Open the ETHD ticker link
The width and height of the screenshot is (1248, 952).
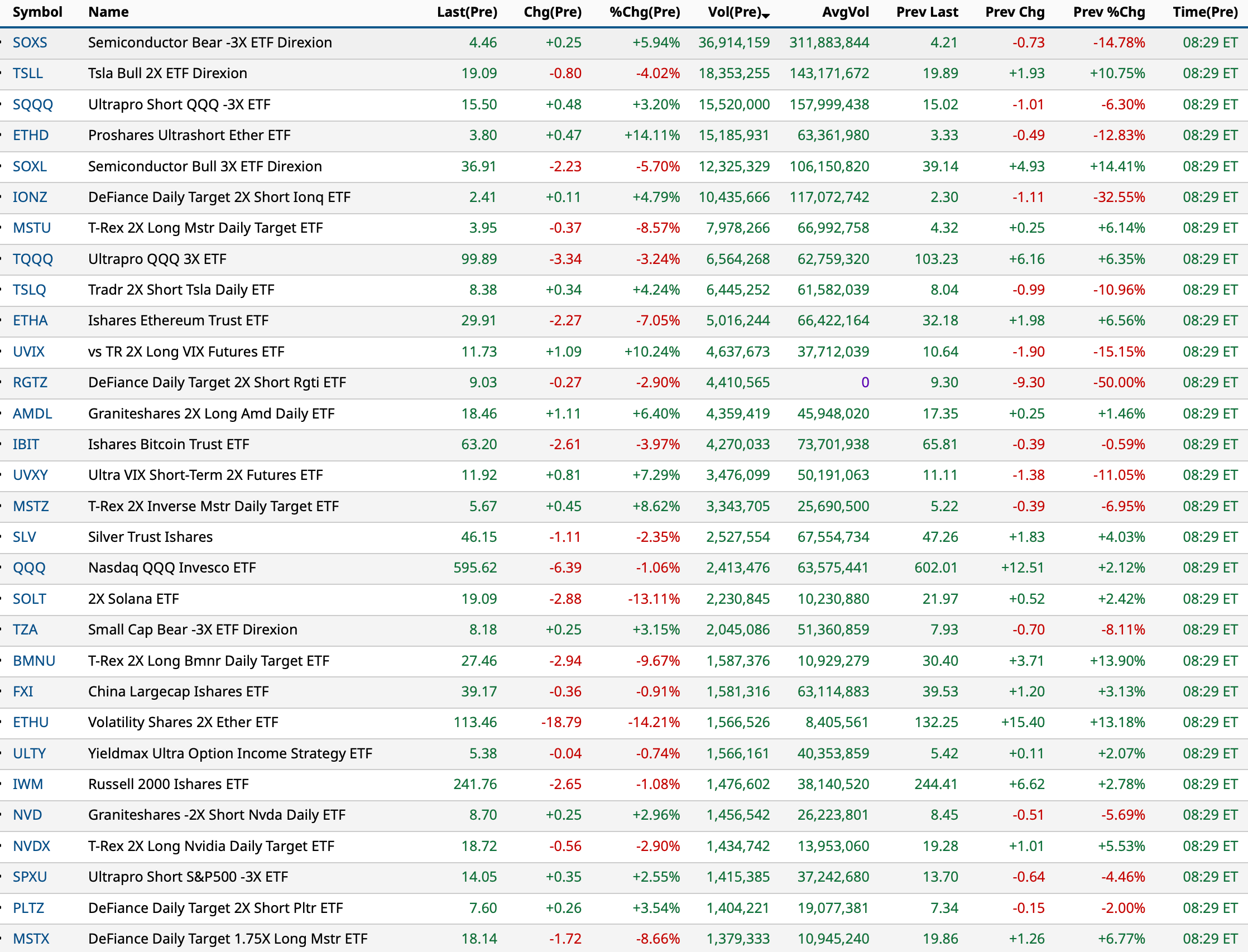pyautogui.click(x=31, y=135)
